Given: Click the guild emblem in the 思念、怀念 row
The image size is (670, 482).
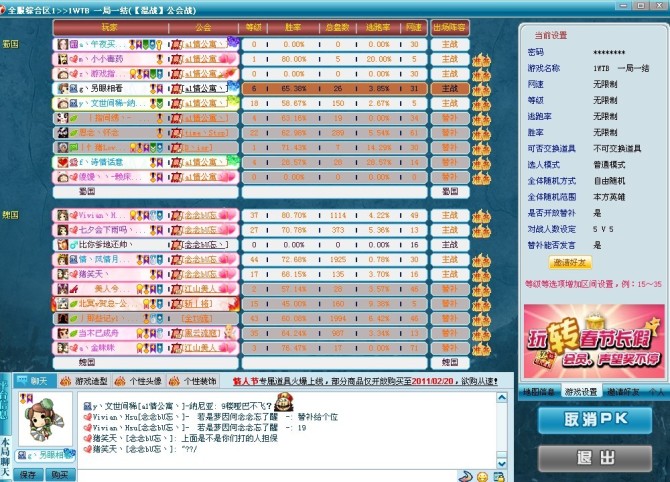Looking at the screenshot, I should (x=176, y=133).
